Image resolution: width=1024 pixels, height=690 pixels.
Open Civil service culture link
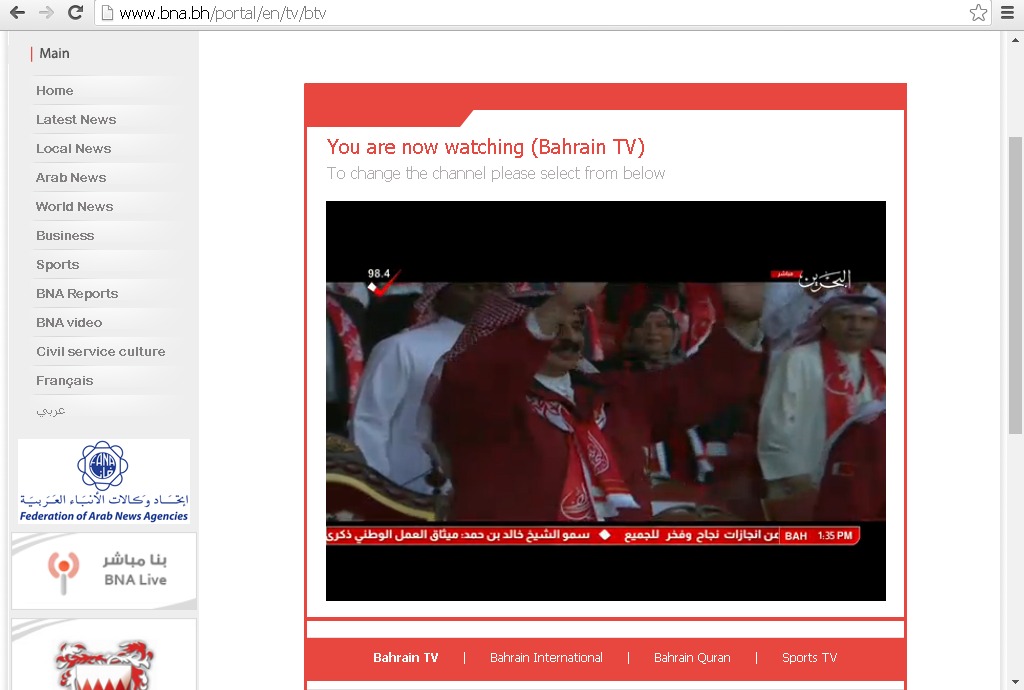[101, 351]
